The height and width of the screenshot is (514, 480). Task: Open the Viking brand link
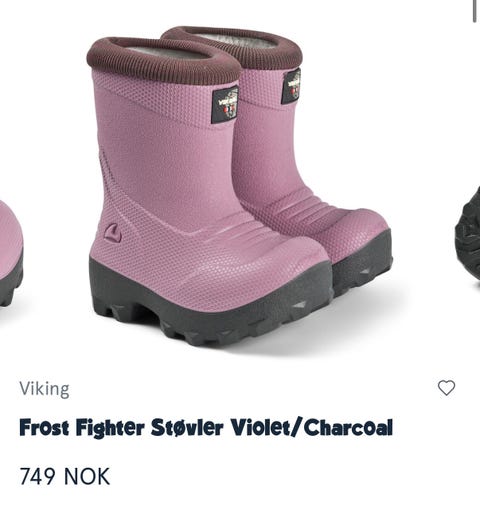pos(44,389)
